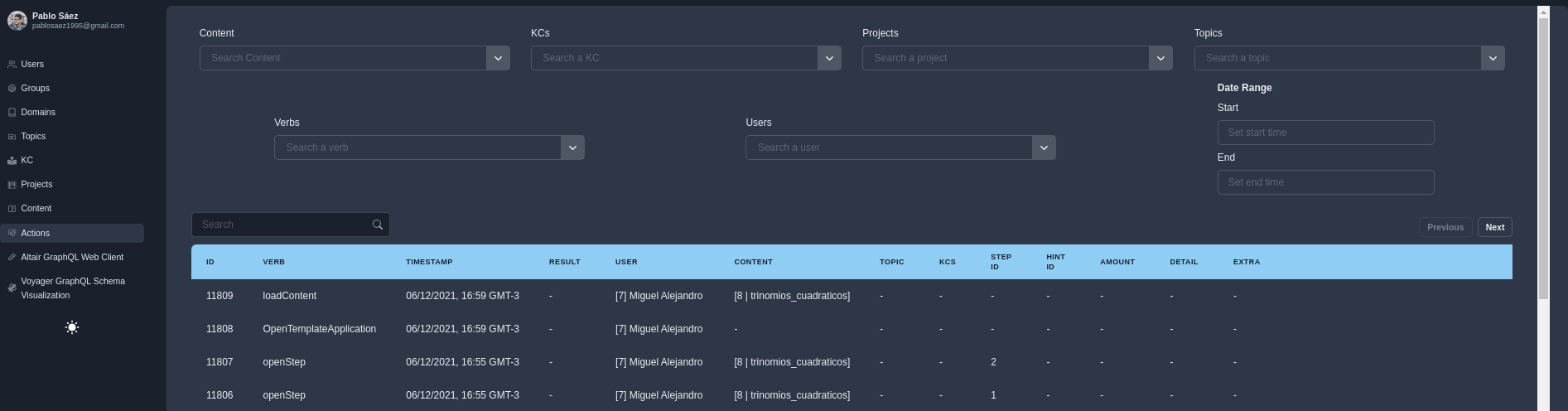Viewport: 1568px width, 411px height.
Task: Click the loadContent verb cell
Action: (289, 296)
